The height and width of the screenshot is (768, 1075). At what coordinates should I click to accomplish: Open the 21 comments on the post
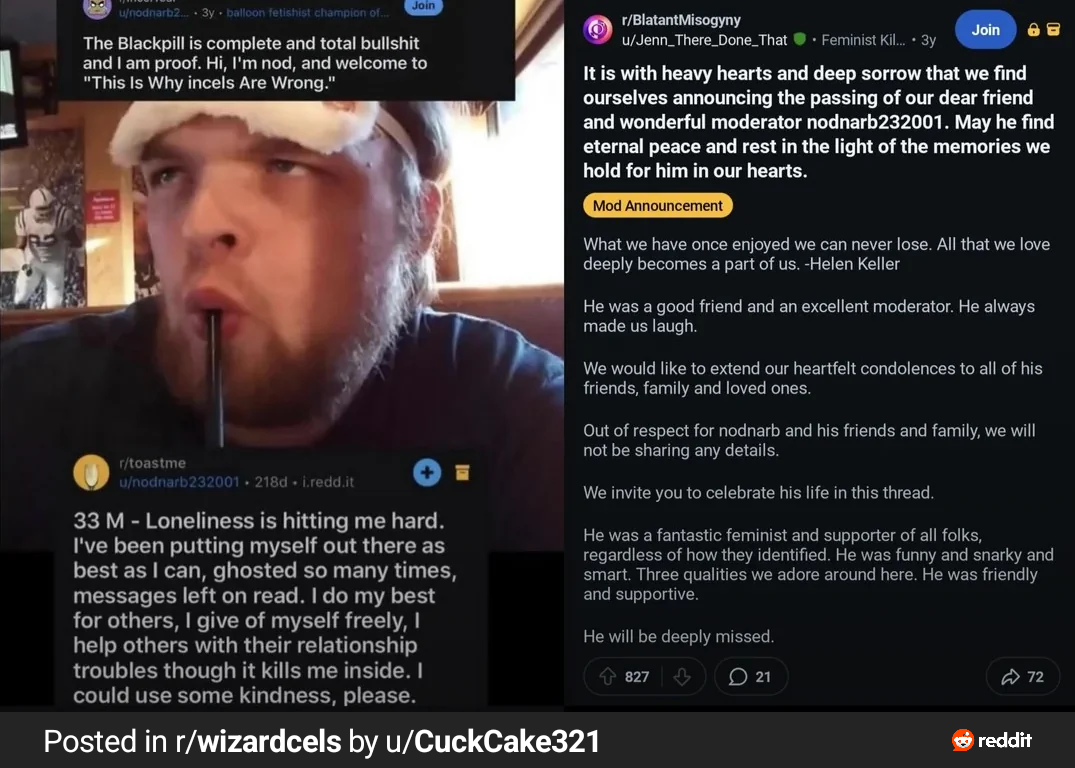(x=750, y=677)
